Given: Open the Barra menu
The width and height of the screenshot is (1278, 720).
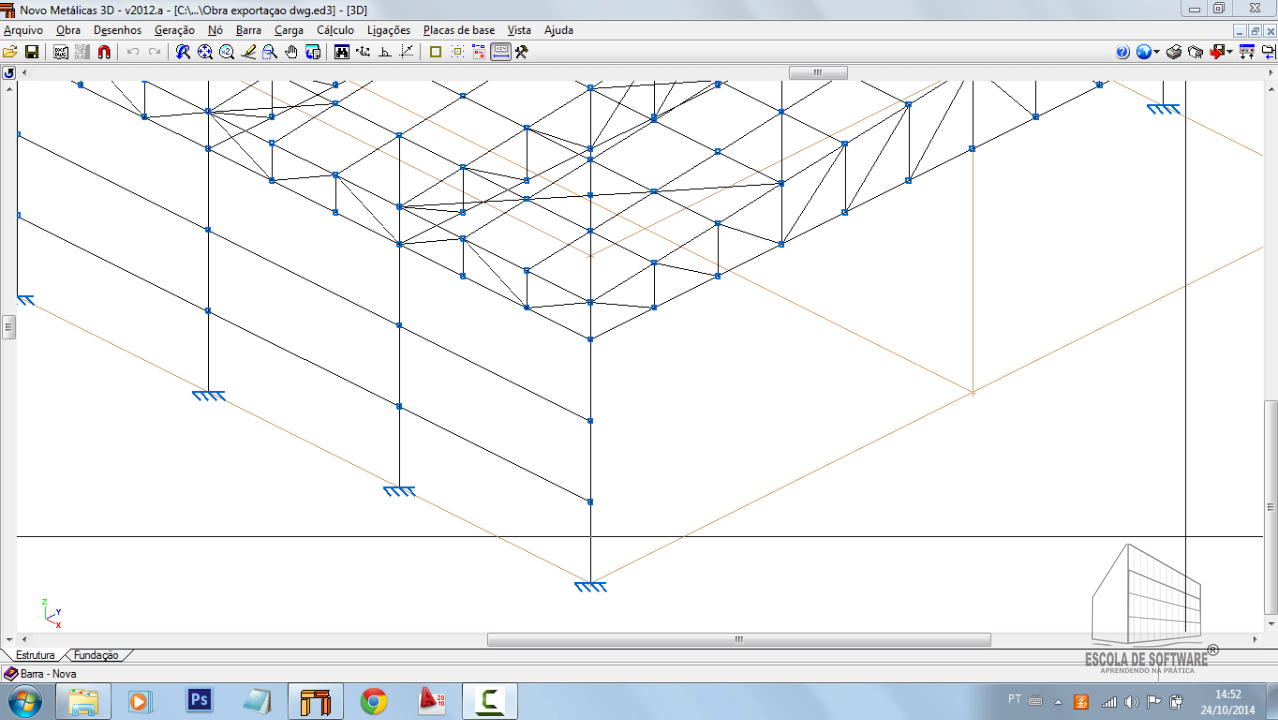Looking at the screenshot, I should 248,30.
